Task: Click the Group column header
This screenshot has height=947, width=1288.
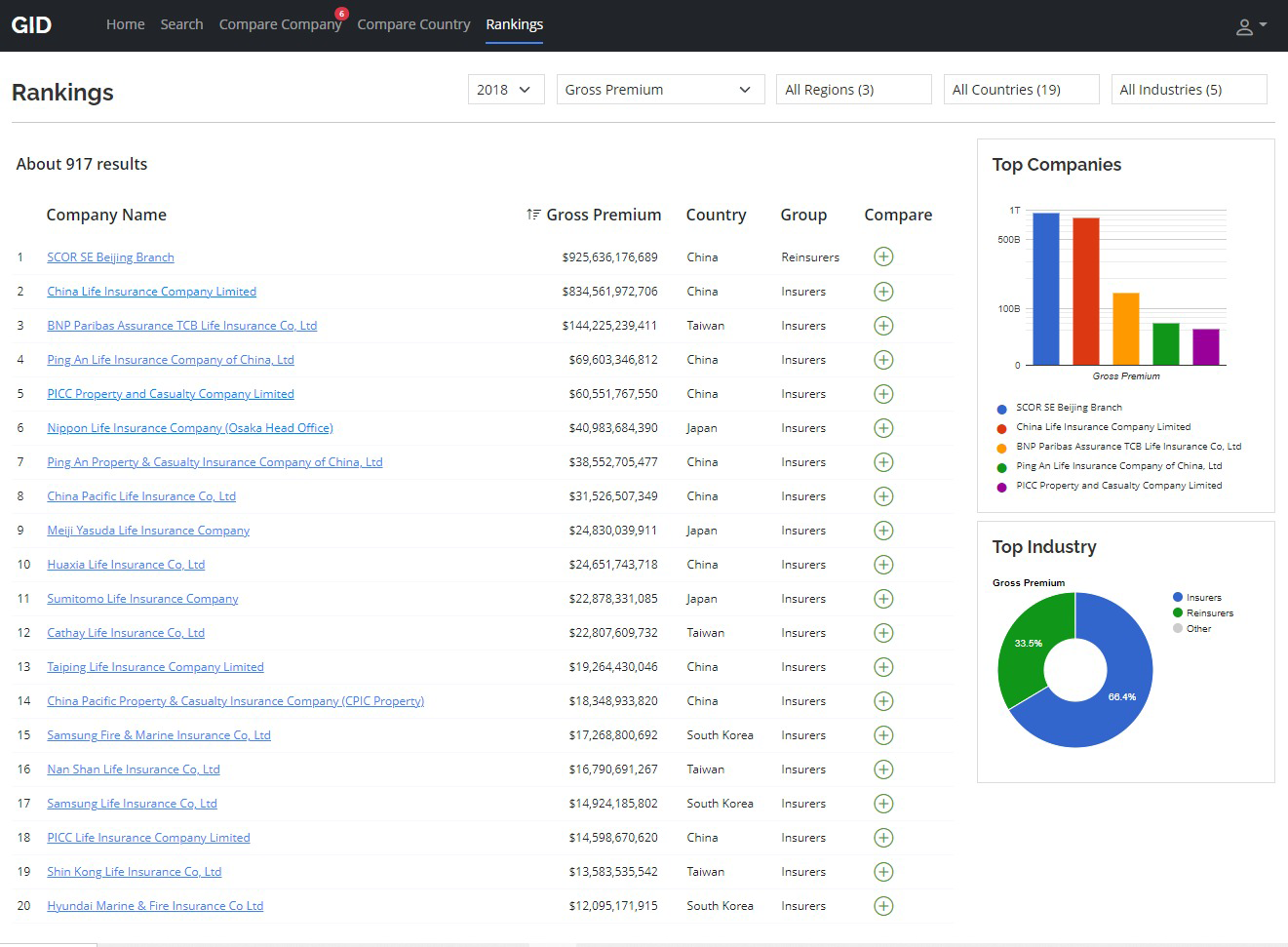Action: click(803, 215)
